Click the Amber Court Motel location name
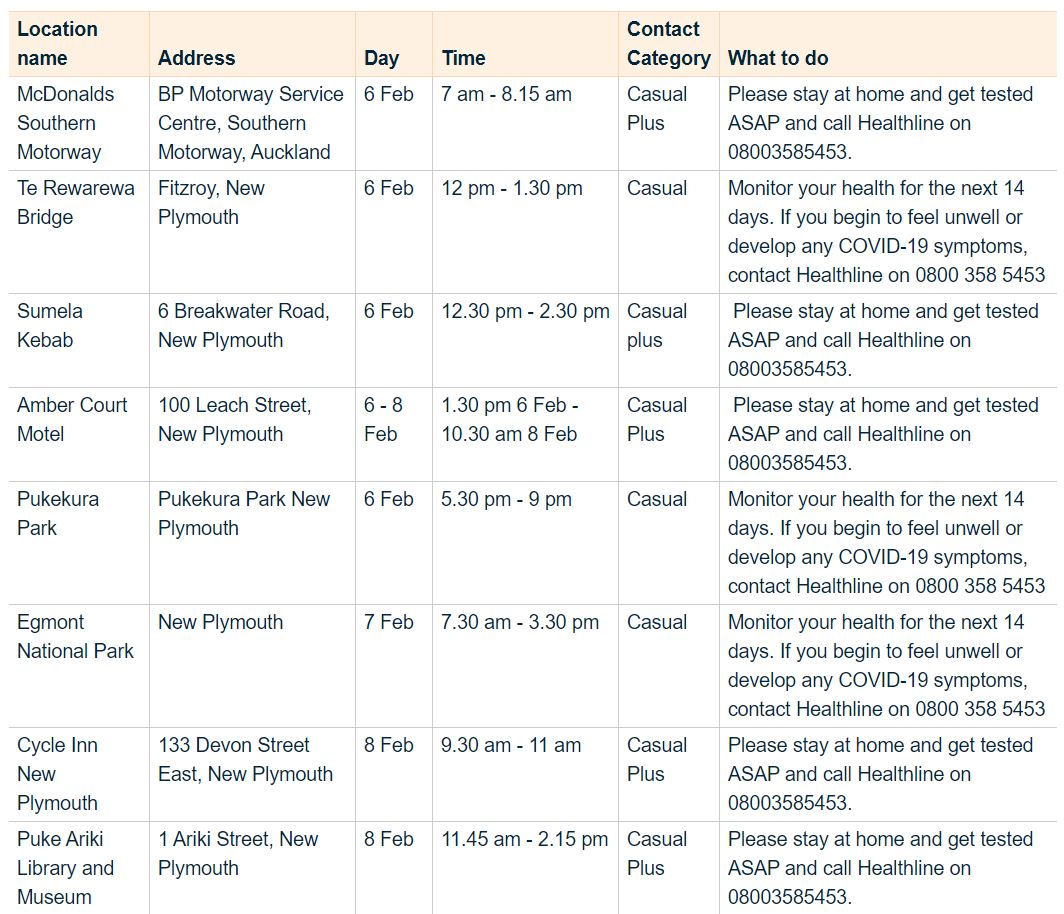This screenshot has height=914, width=1064. click(x=72, y=419)
